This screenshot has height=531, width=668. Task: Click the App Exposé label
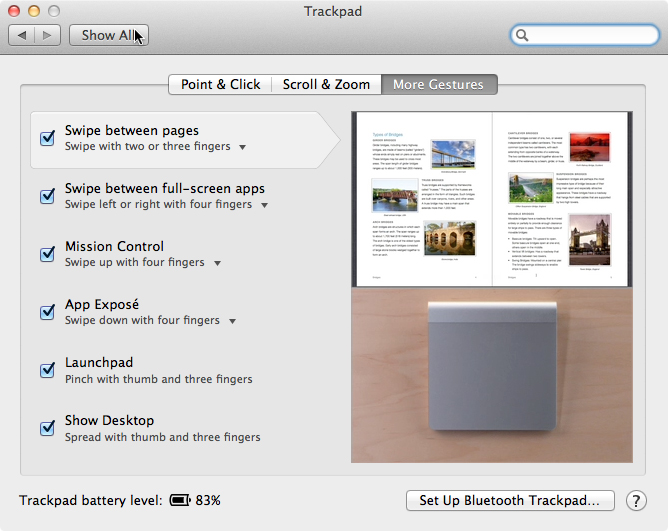click(102, 304)
